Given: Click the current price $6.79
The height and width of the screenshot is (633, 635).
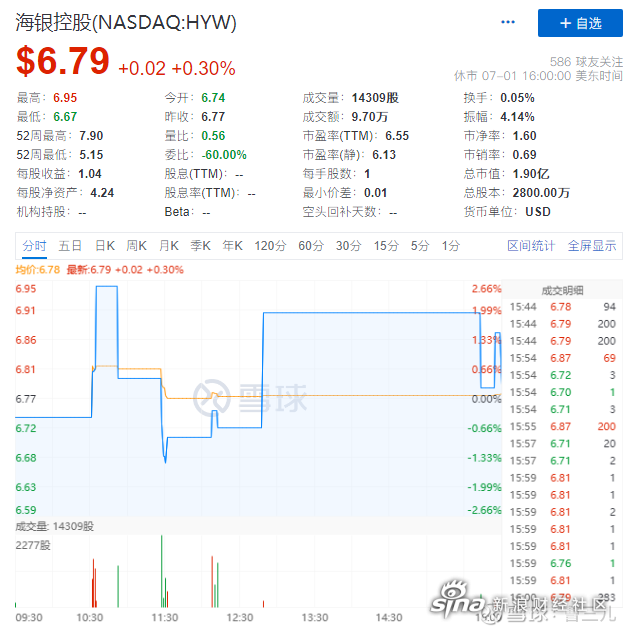Looking at the screenshot, I should coord(63,61).
